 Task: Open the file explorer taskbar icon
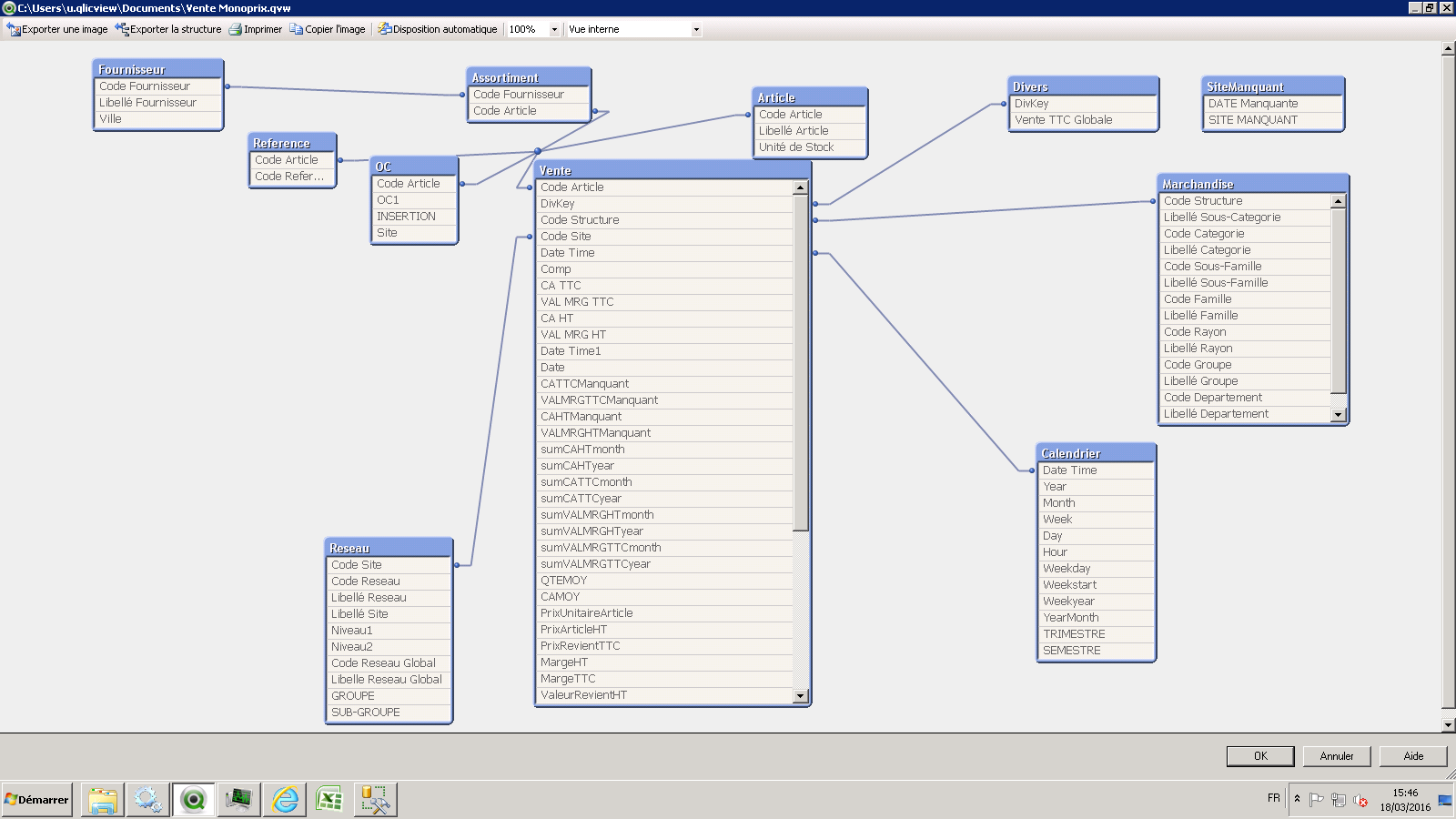(x=103, y=800)
